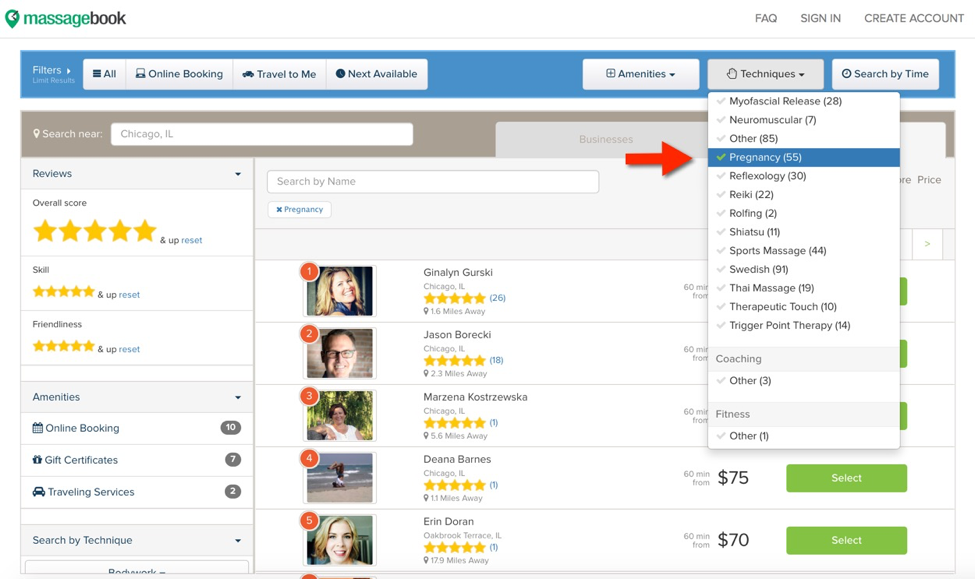The image size is (975, 579).
Task: Check Rolfing (2) technique
Action: coord(803,213)
